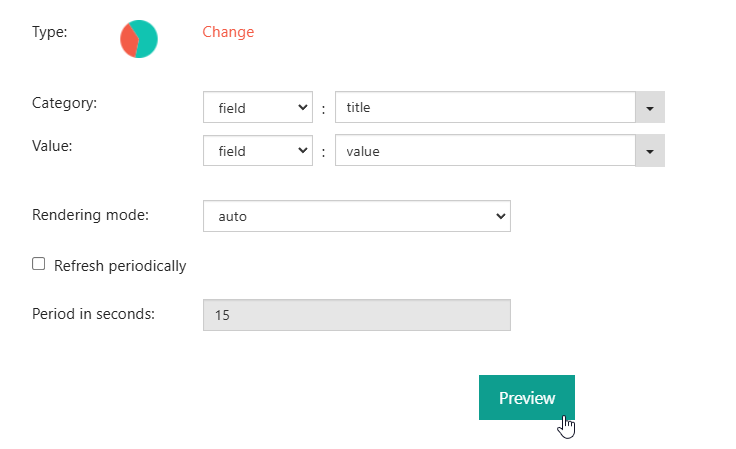Open the Rendering mode dropdown

(356, 216)
